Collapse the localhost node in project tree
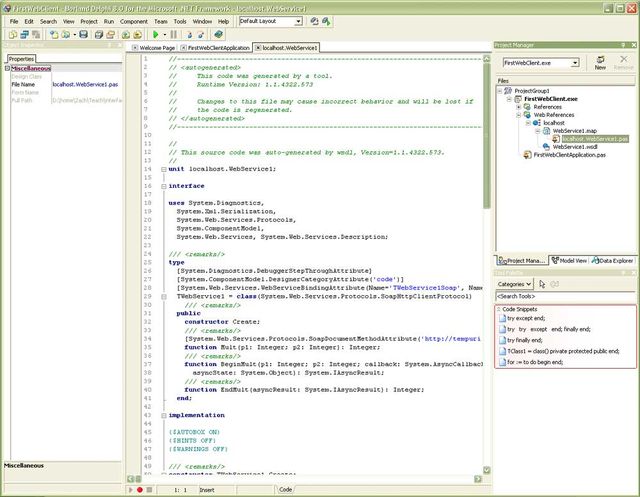The image size is (640, 497). coord(528,123)
